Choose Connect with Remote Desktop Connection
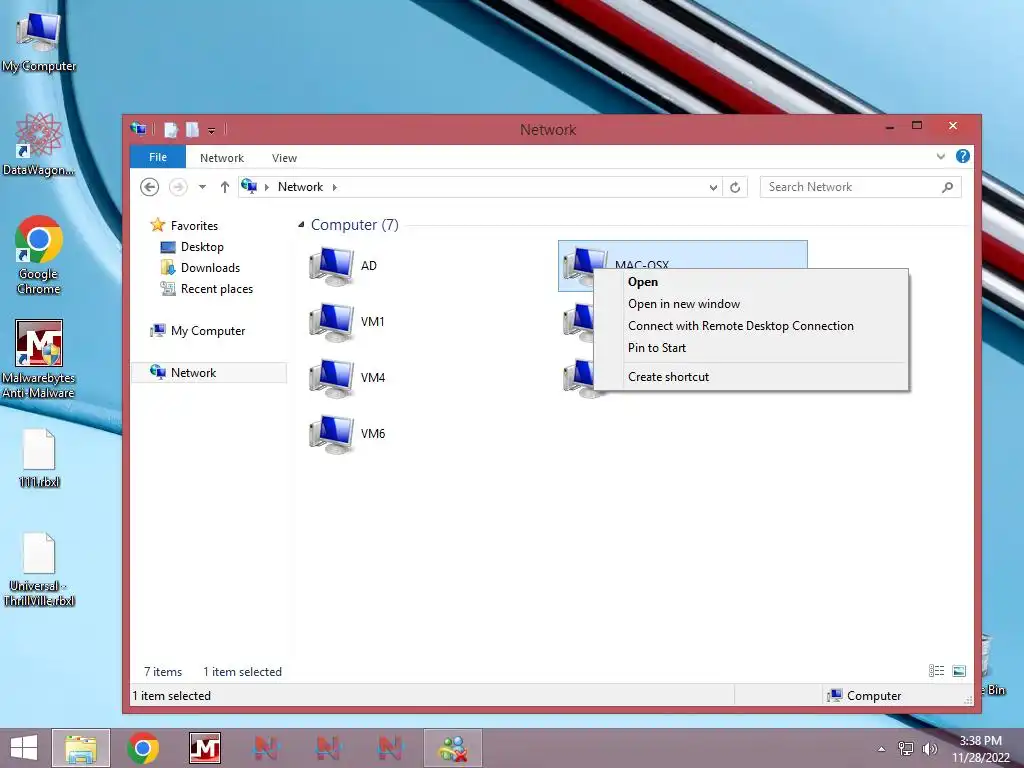The width and height of the screenshot is (1024, 768). [751, 326]
